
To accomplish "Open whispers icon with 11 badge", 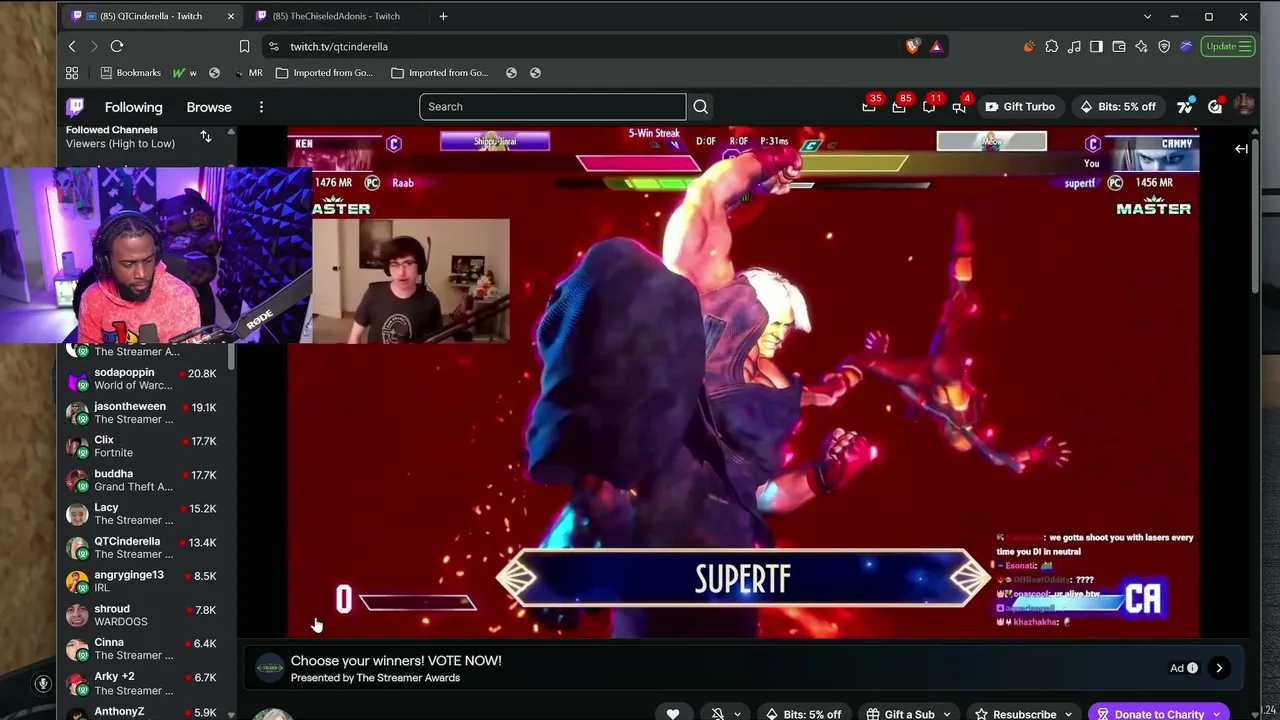I will pyautogui.click(x=929, y=107).
